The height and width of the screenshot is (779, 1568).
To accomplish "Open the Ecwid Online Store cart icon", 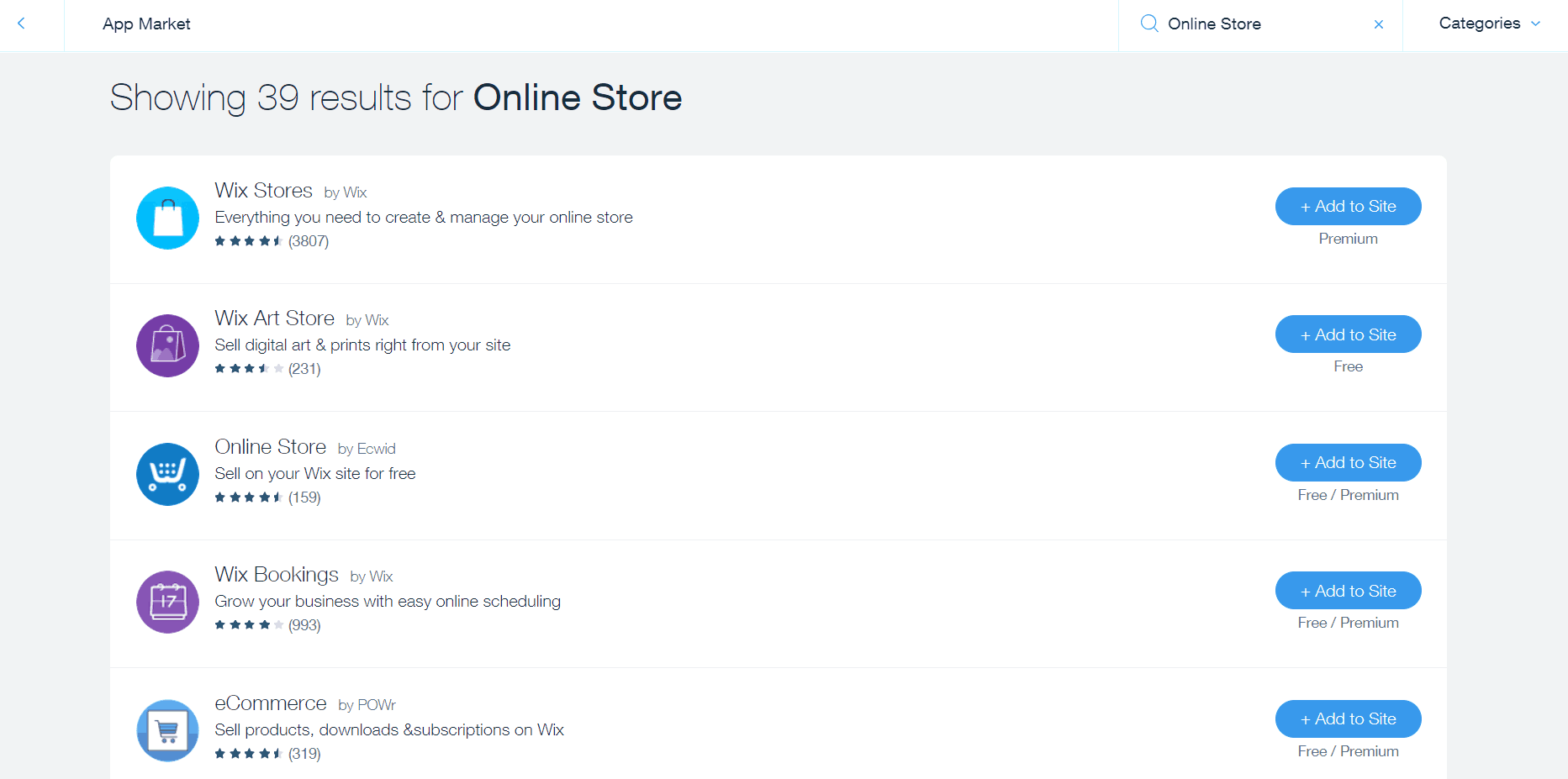I will pyautogui.click(x=167, y=474).
